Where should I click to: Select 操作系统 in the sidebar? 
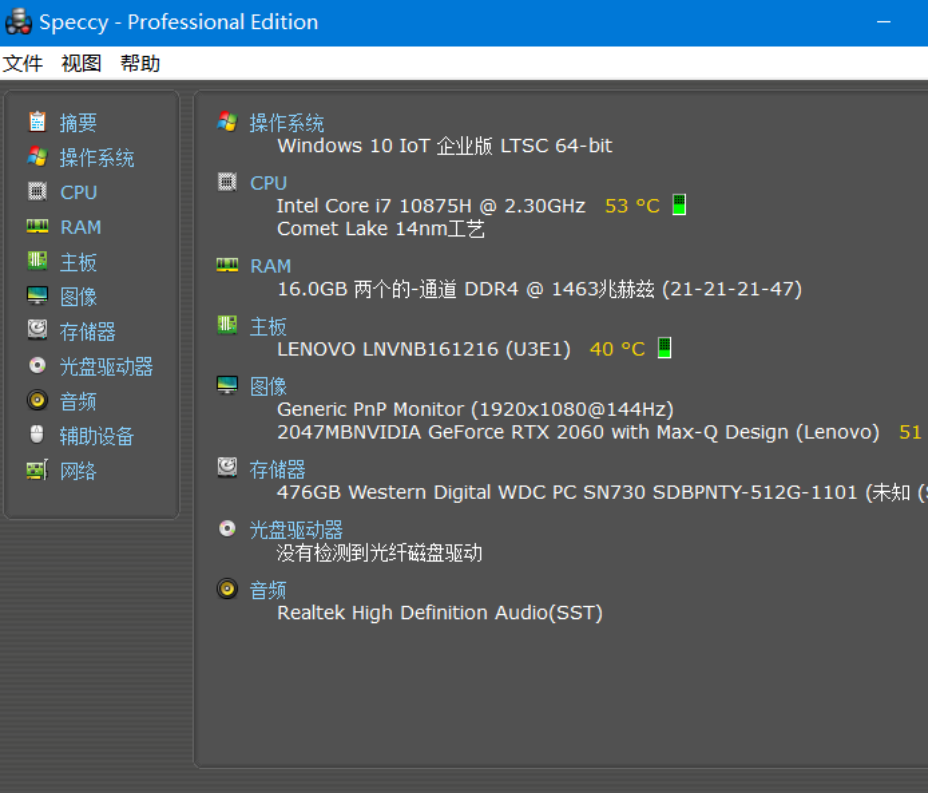click(x=97, y=157)
